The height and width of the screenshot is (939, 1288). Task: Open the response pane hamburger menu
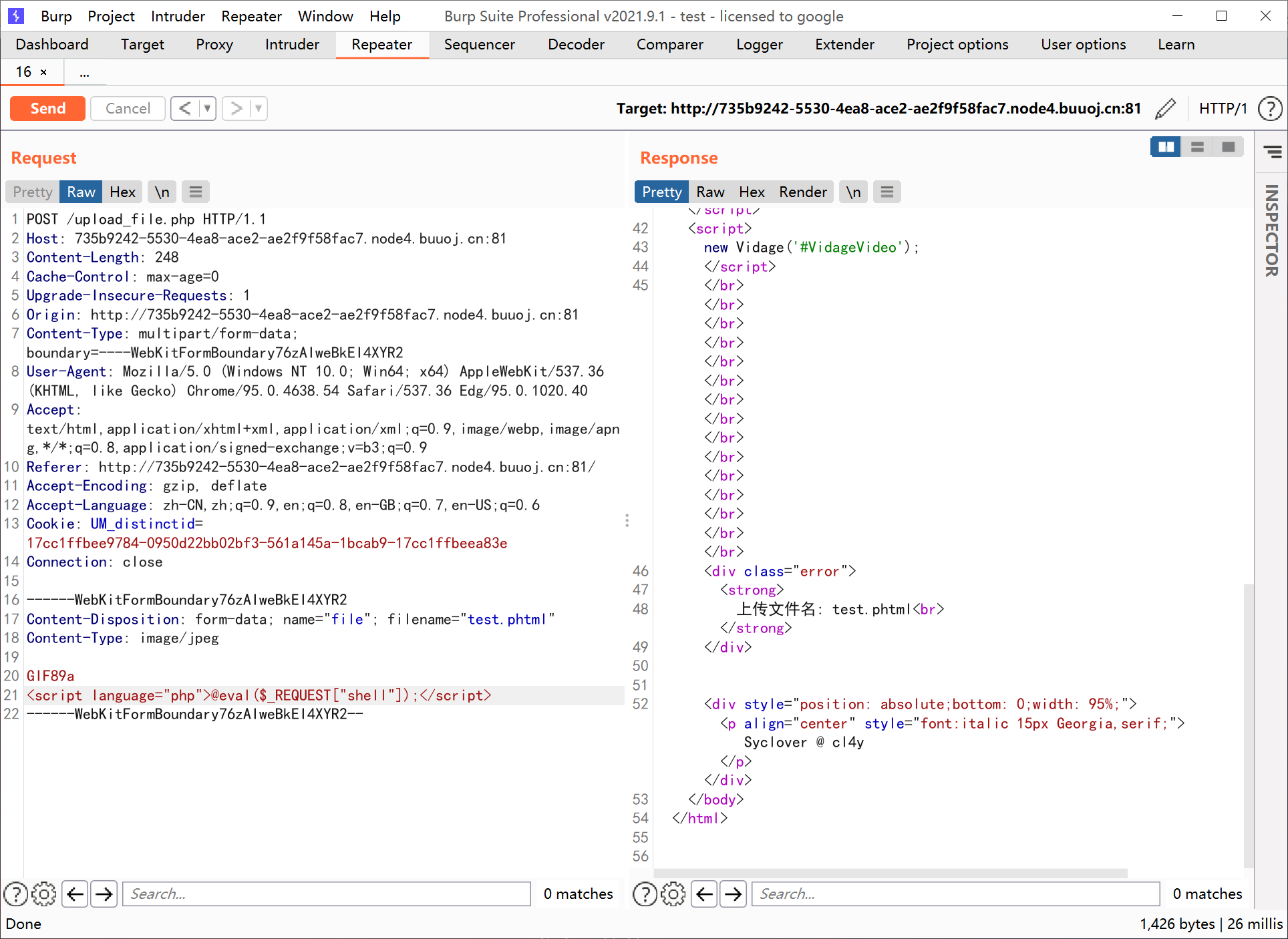click(887, 192)
